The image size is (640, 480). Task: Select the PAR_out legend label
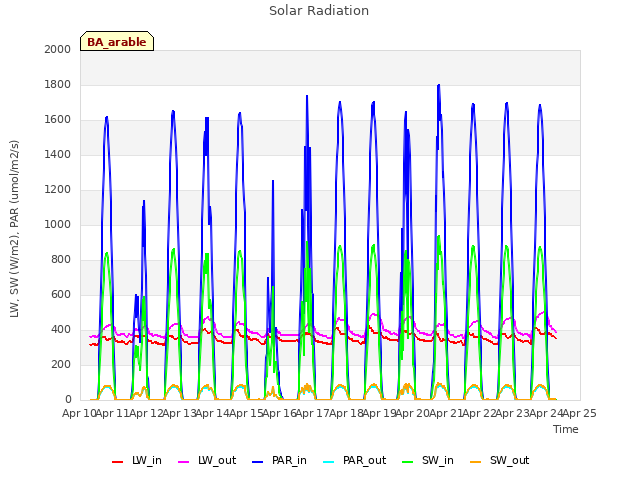coord(364,460)
